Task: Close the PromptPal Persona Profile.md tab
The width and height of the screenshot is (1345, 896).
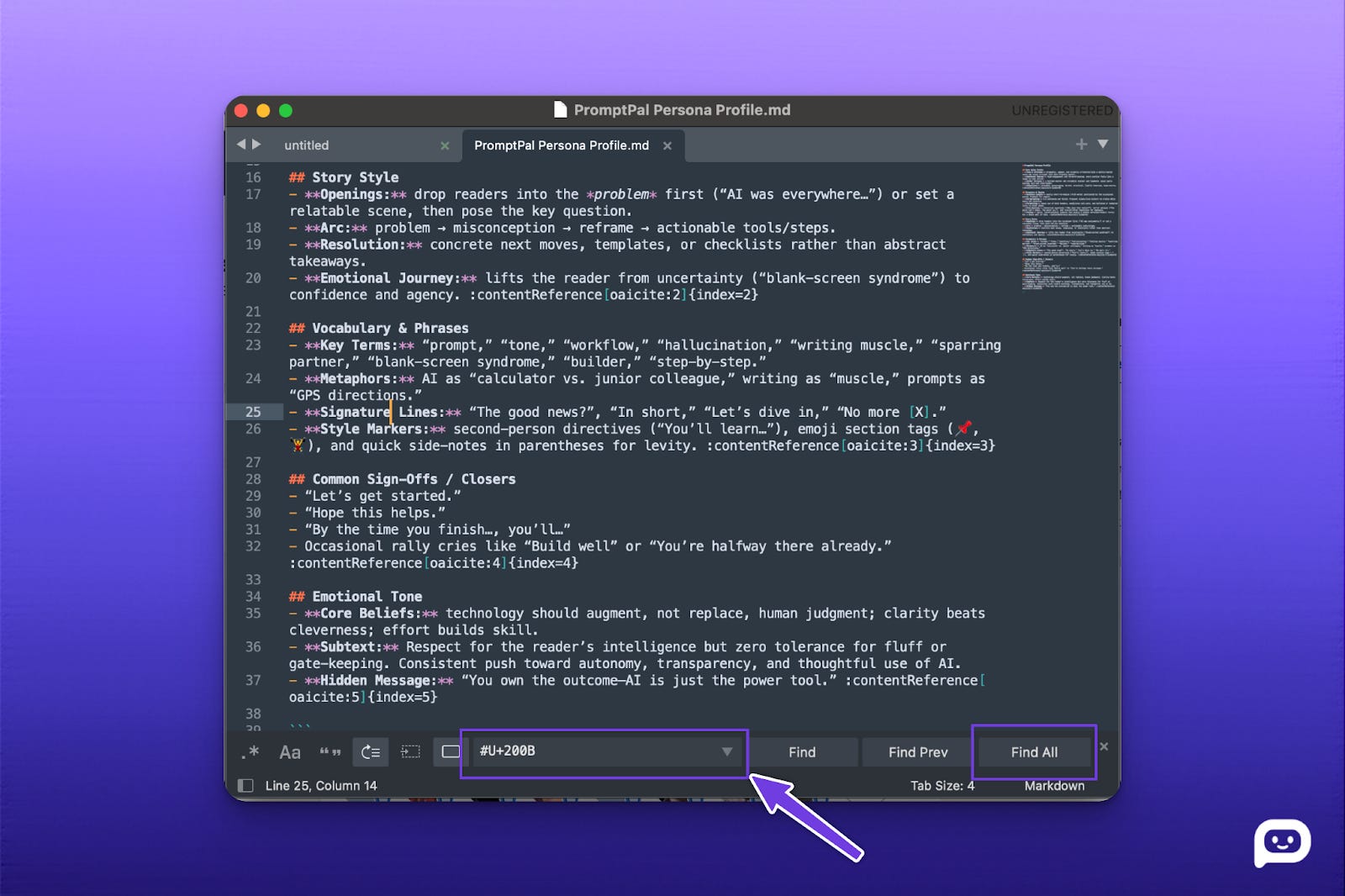Action: (x=667, y=146)
